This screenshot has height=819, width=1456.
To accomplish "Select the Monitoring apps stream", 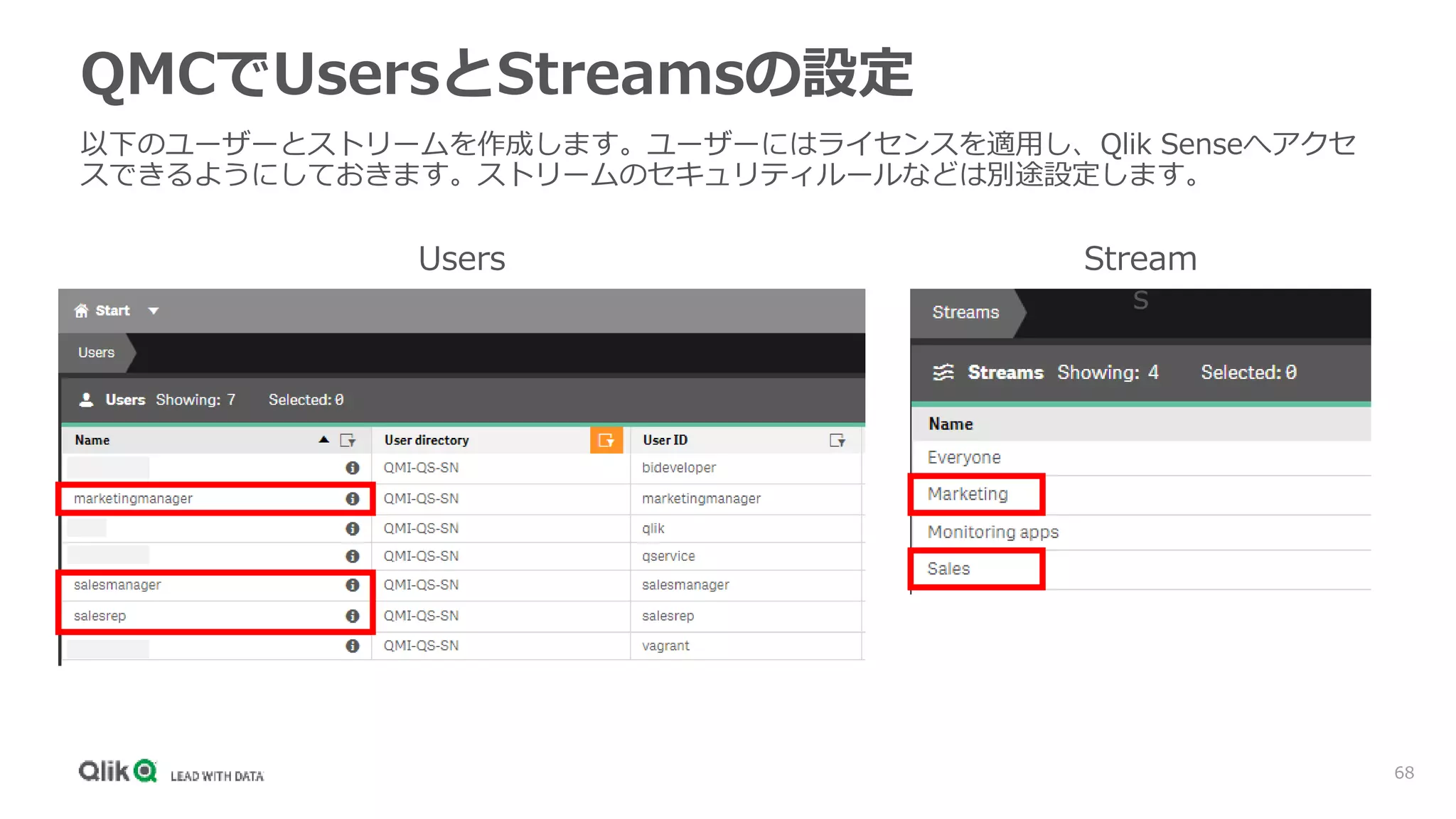I will 993,532.
